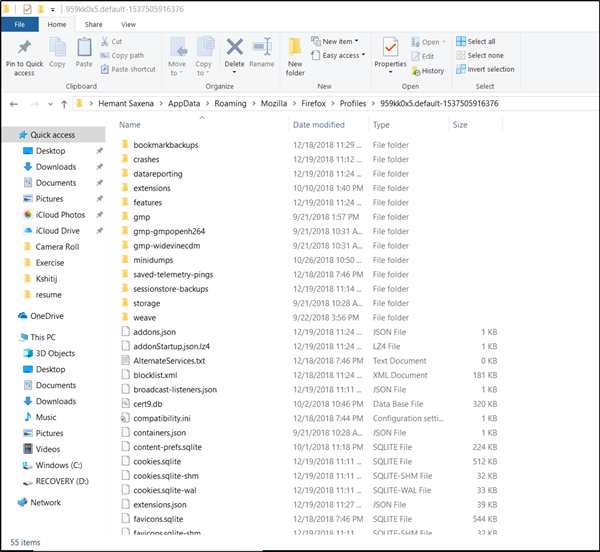Click the History icon
This screenshot has width=600, height=552.
pos(416,71)
